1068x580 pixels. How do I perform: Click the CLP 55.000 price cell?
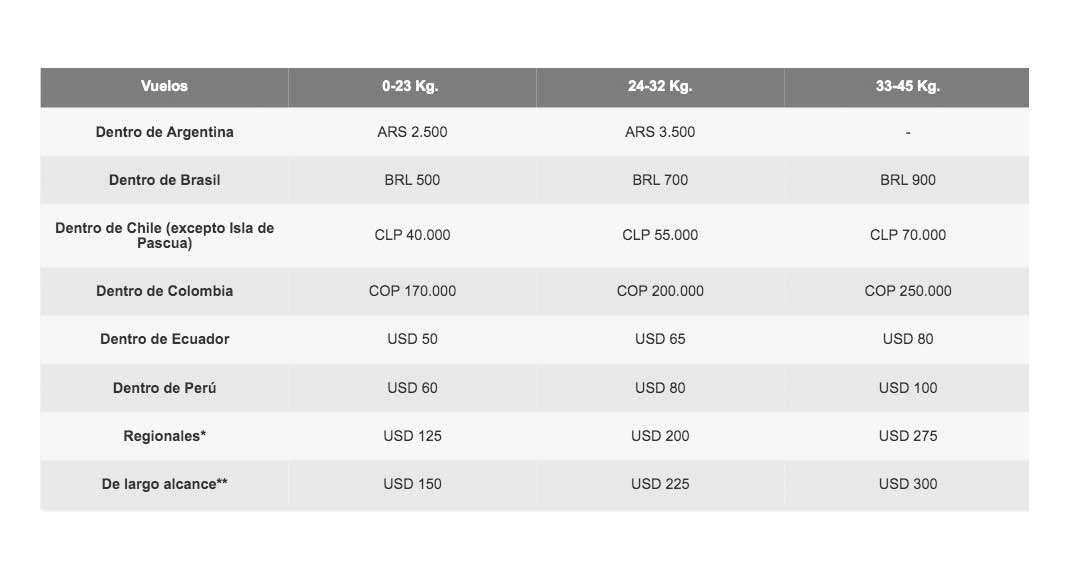coord(660,236)
